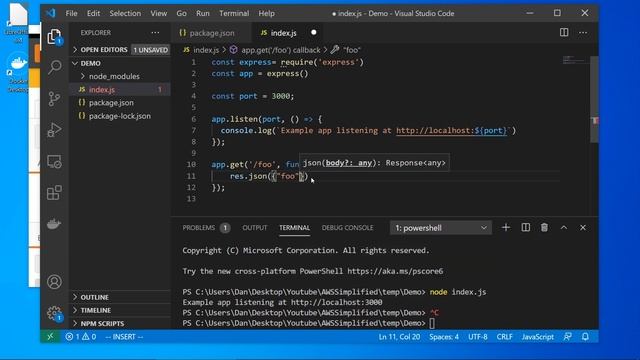Open the http://localhost link in code
640x360 pixels.
point(451,131)
